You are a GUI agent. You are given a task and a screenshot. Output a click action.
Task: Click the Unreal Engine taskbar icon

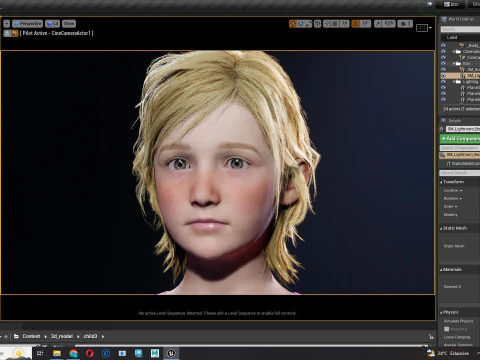click(171, 353)
